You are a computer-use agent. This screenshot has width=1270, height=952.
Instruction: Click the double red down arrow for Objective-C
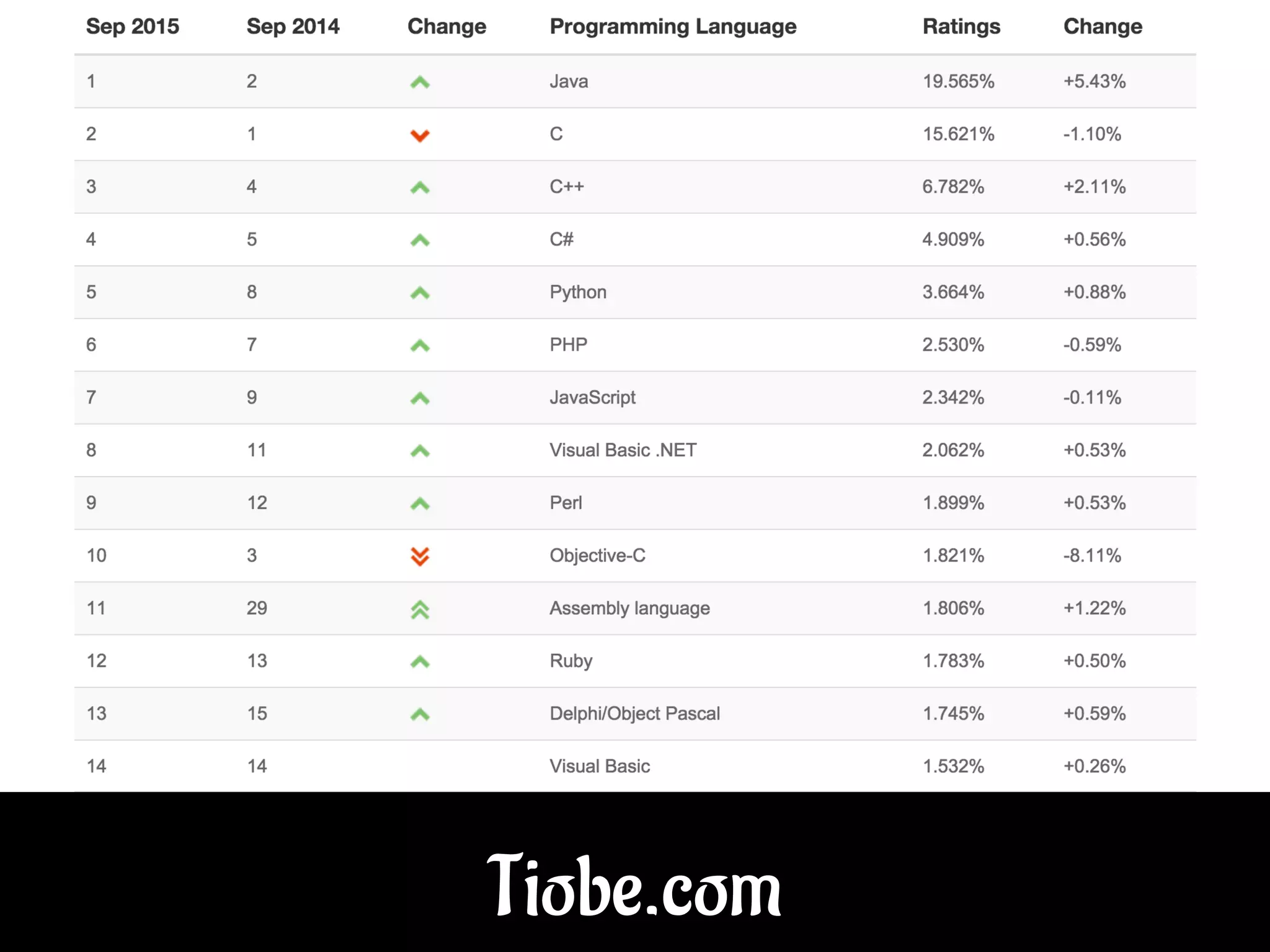point(420,557)
